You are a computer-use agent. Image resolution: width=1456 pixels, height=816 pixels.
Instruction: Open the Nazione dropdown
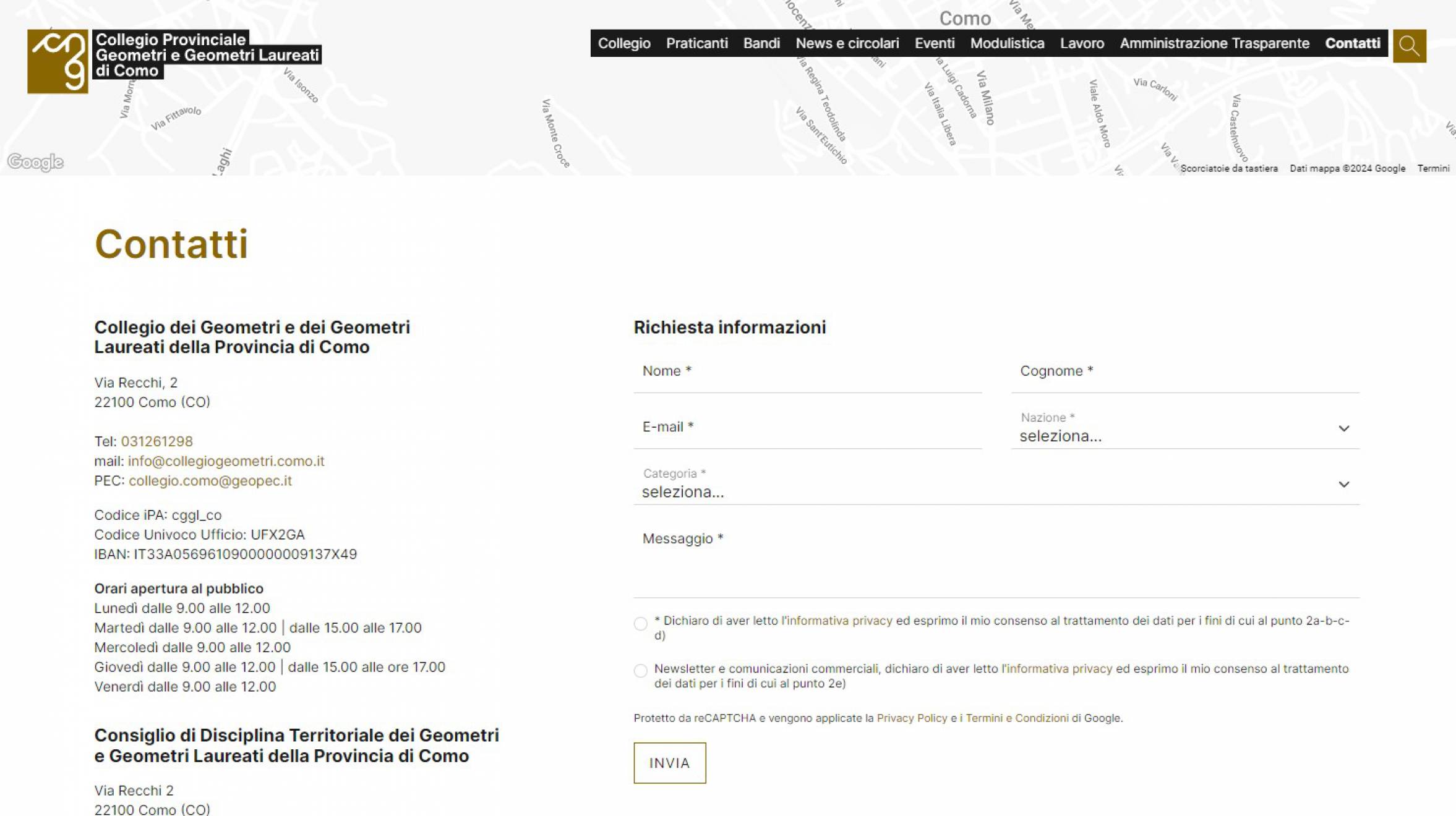click(x=1184, y=428)
